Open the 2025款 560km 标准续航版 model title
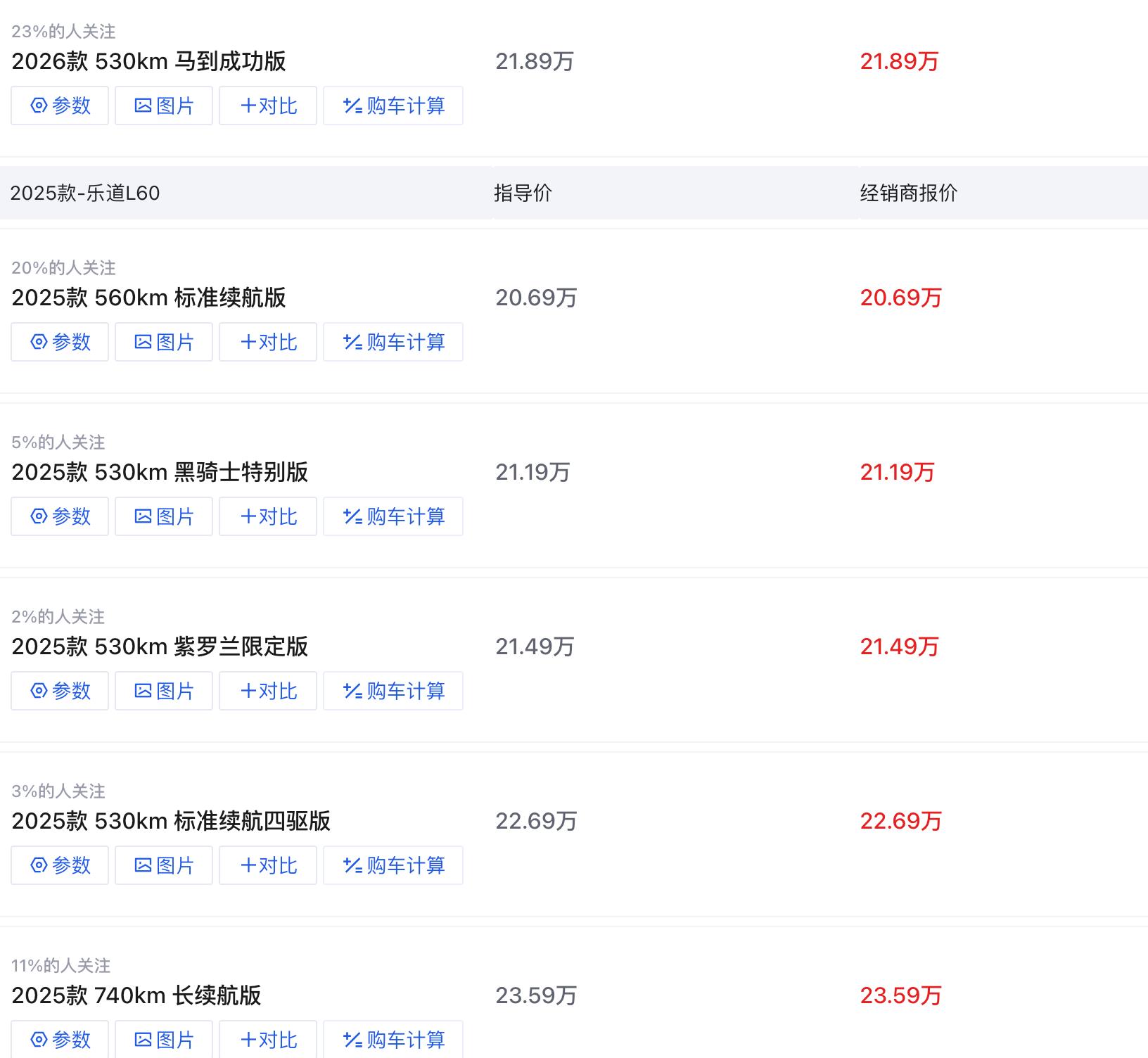 click(148, 298)
